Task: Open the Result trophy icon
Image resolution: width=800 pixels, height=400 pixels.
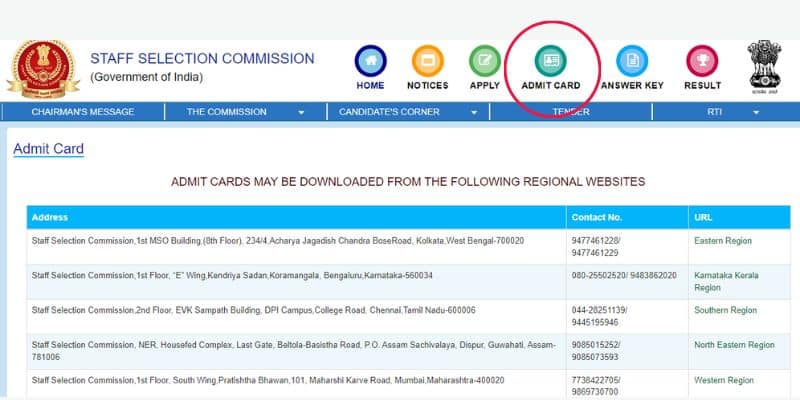Action: pyautogui.click(x=702, y=61)
